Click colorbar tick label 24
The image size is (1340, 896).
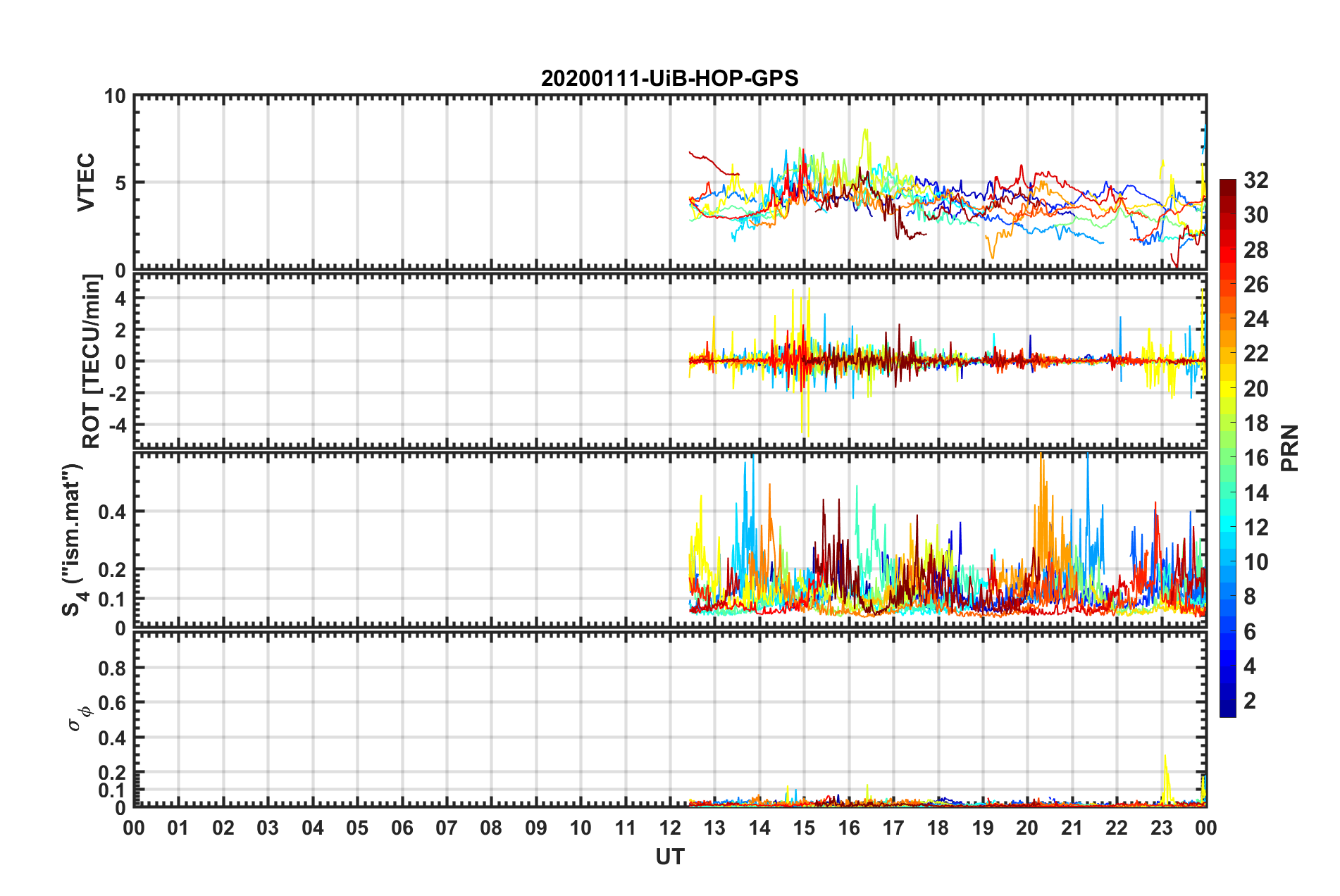tap(1255, 319)
